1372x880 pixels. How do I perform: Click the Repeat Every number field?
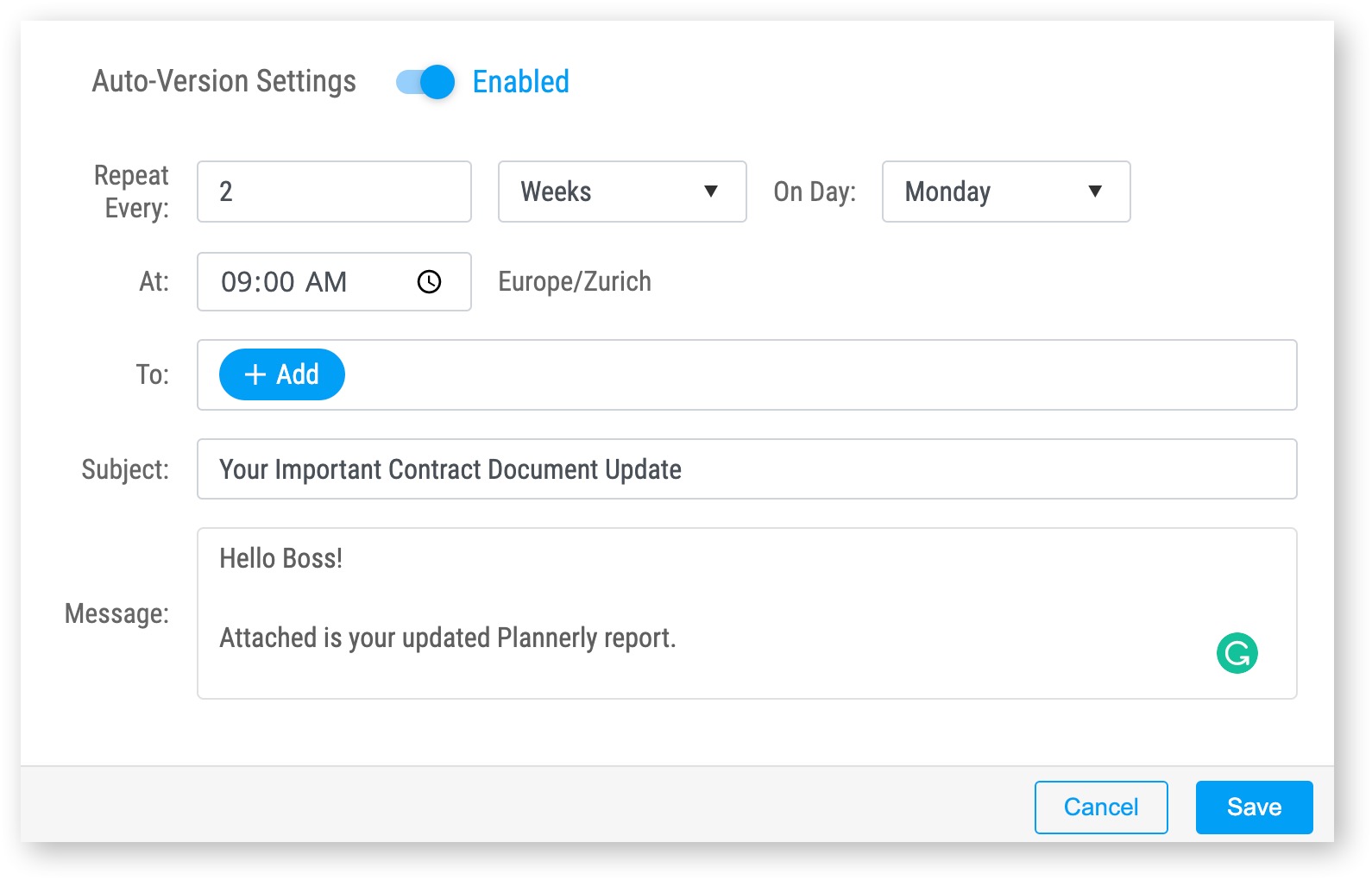[x=334, y=192]
